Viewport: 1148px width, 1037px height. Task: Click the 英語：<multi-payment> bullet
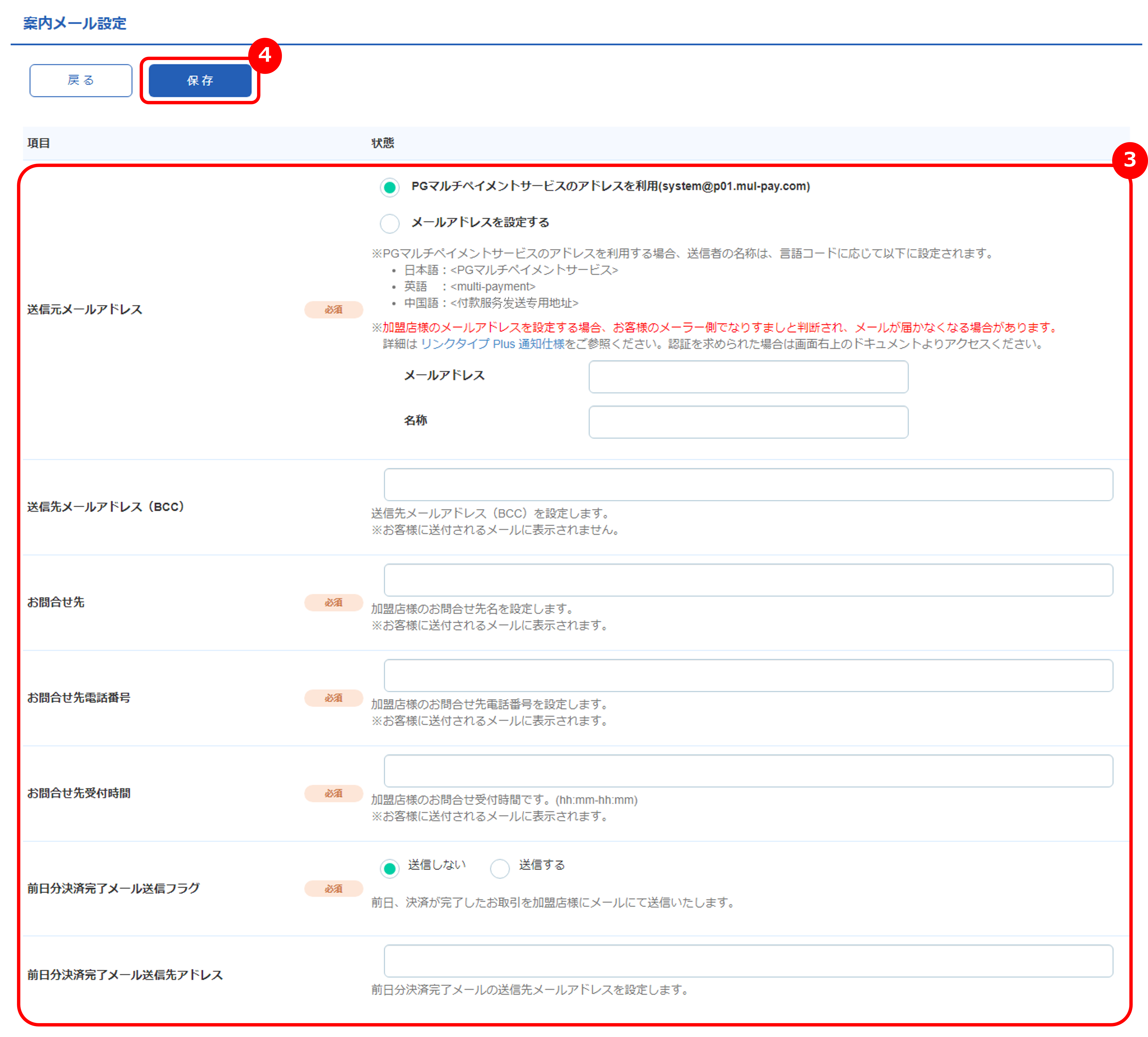(470, 287)
